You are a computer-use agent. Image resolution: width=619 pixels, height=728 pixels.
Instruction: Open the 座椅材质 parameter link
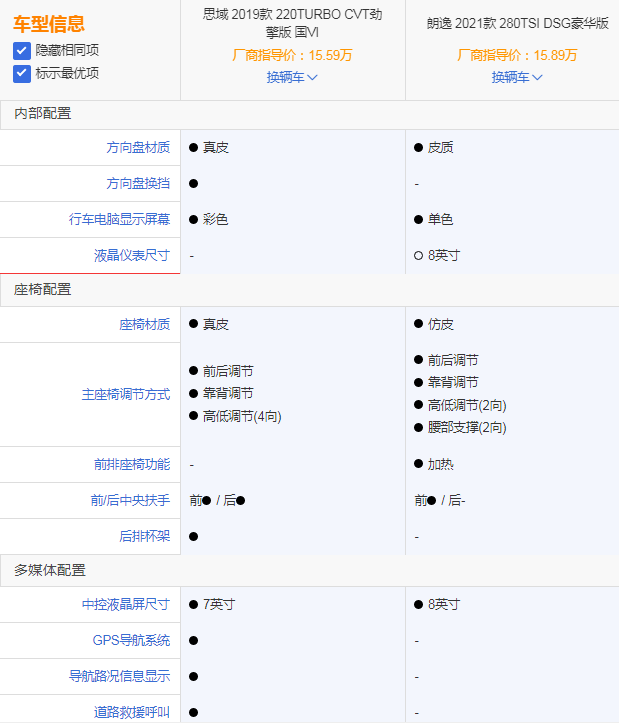[x=144, y=324]
